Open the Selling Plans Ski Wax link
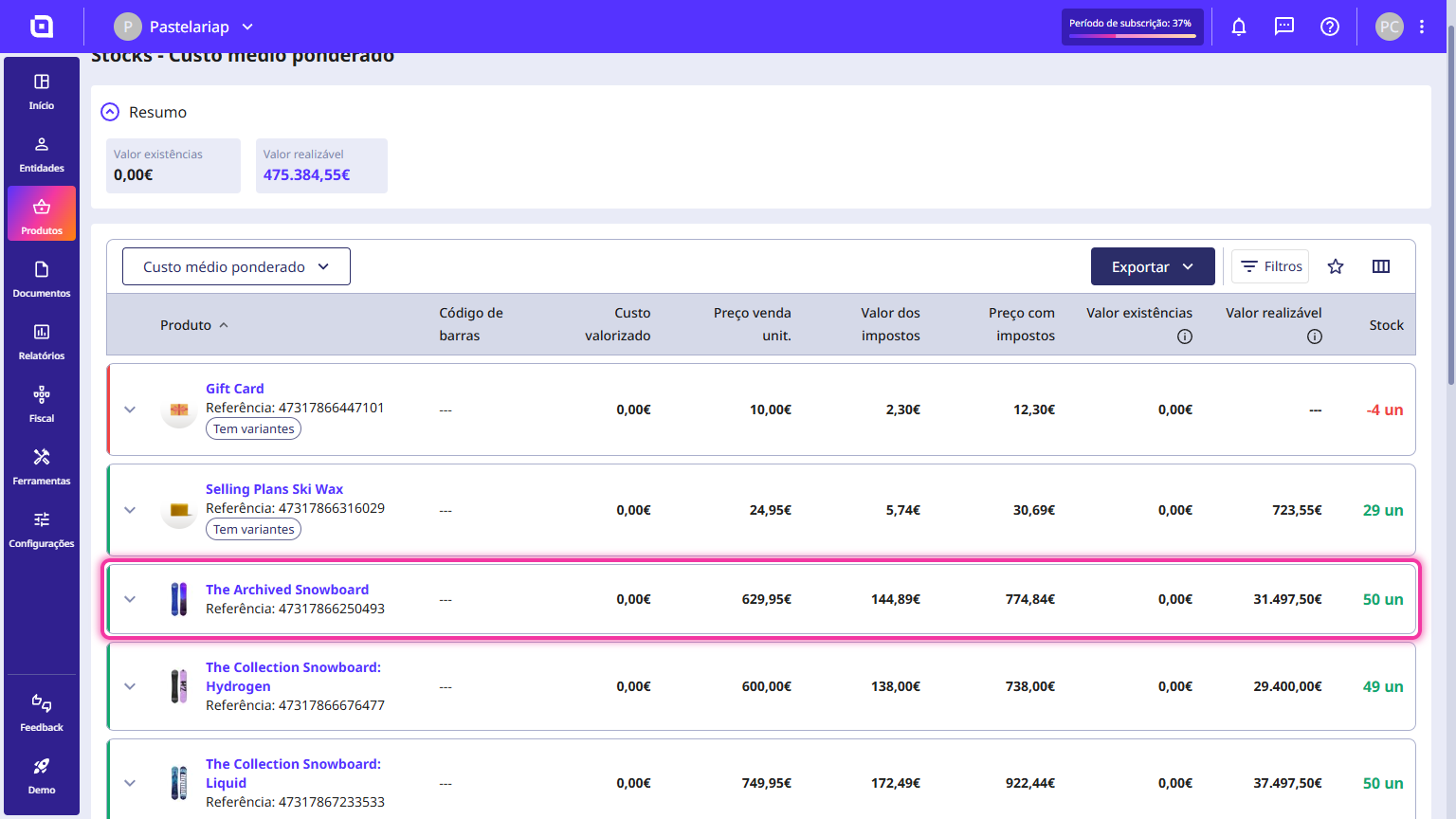This screenshot has width=1456, height=819. coord(274,489)
